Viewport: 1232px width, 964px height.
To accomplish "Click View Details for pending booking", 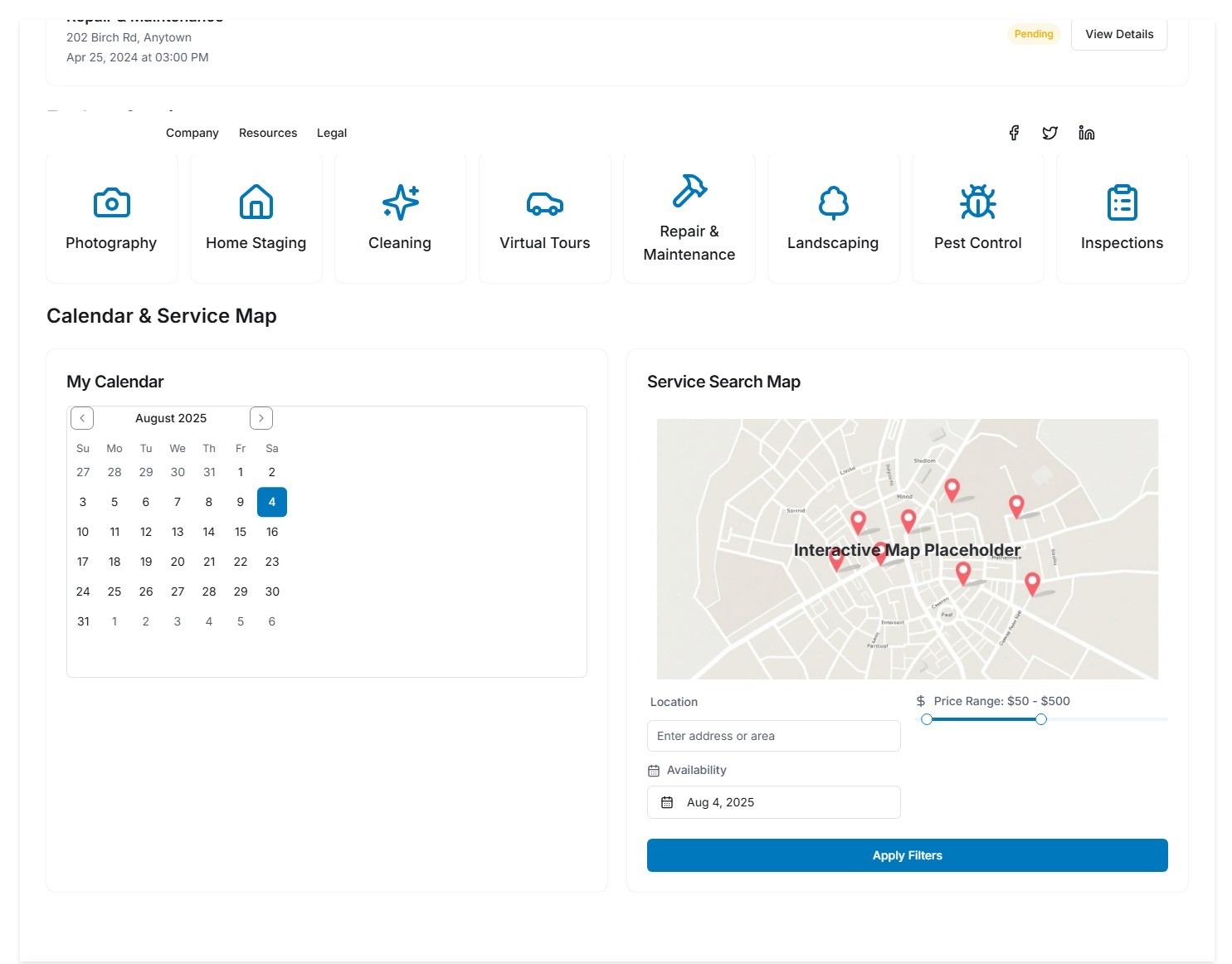I will (1119, 34).
